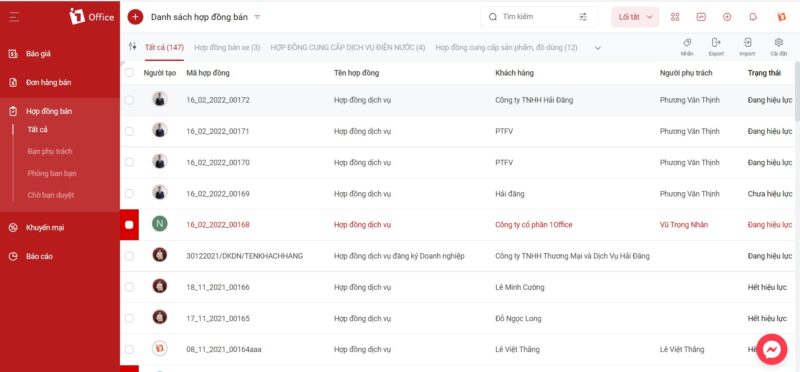
Task: Open search filter options icon
Action: tap(583, 17)
